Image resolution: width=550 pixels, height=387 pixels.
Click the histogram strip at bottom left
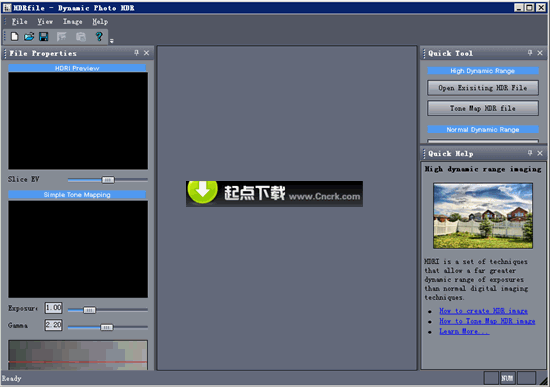coord(78,355)
